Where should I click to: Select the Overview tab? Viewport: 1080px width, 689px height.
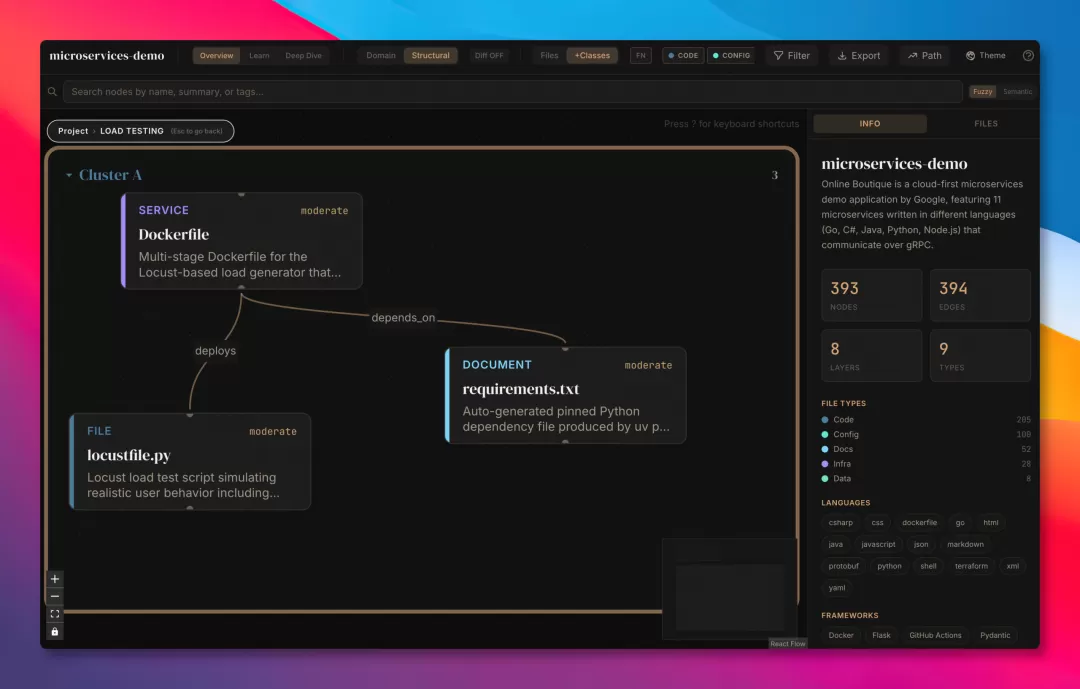coord(216,56)
